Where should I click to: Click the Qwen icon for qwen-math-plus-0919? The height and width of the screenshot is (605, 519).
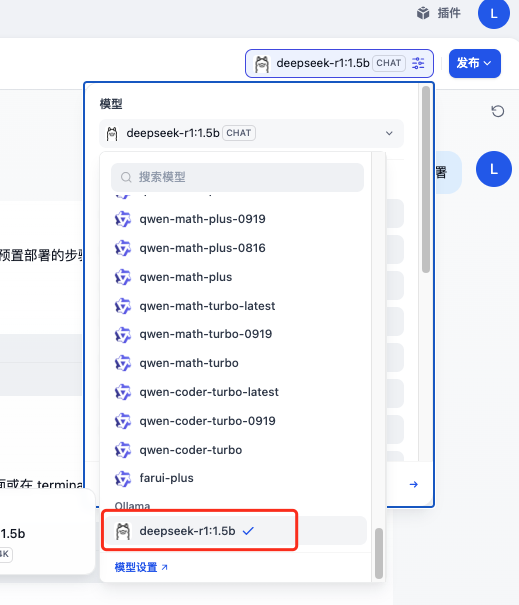[x=123, y=219]
